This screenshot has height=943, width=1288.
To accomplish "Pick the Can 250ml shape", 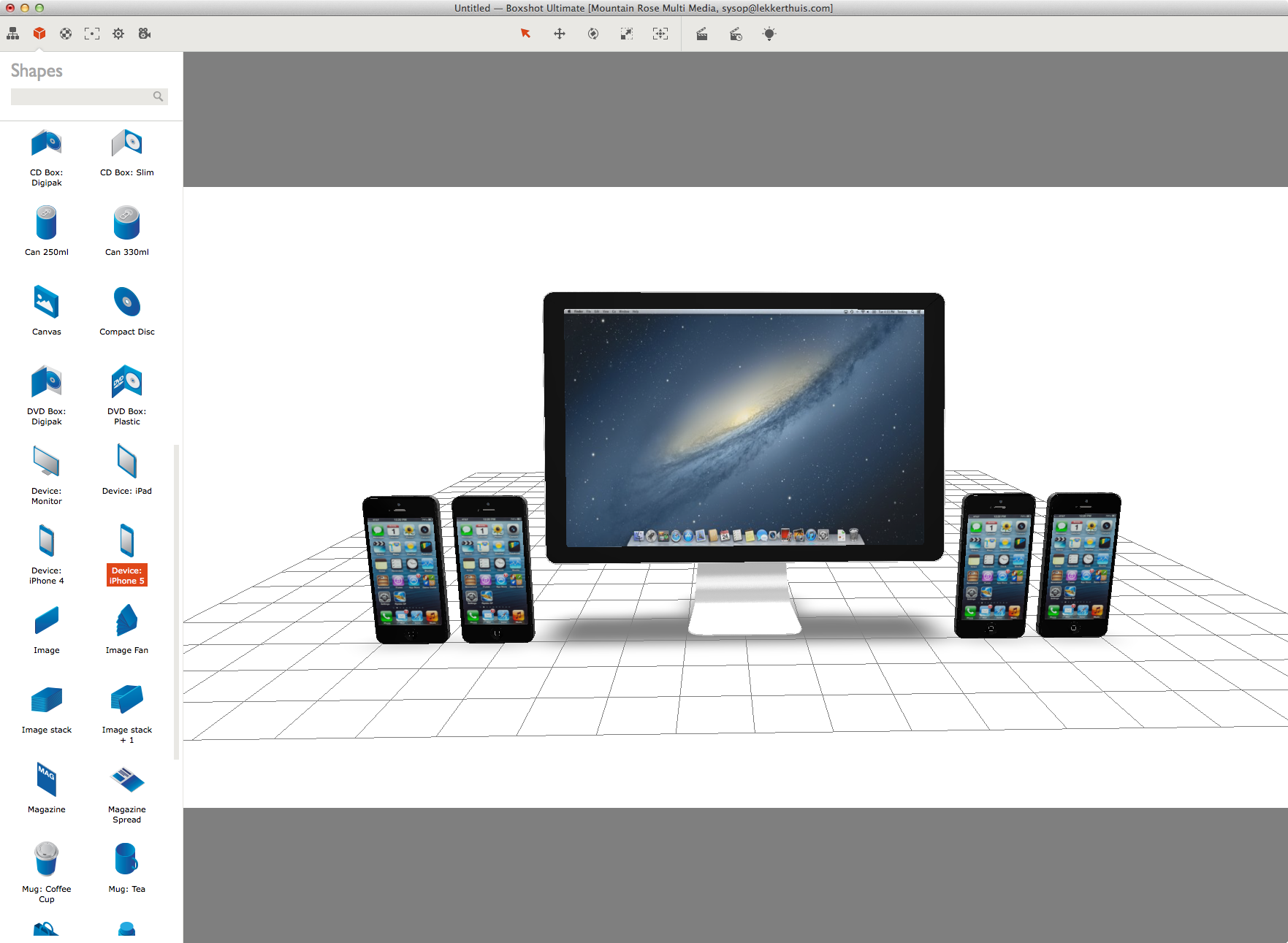I will click(x=47, y=231).
